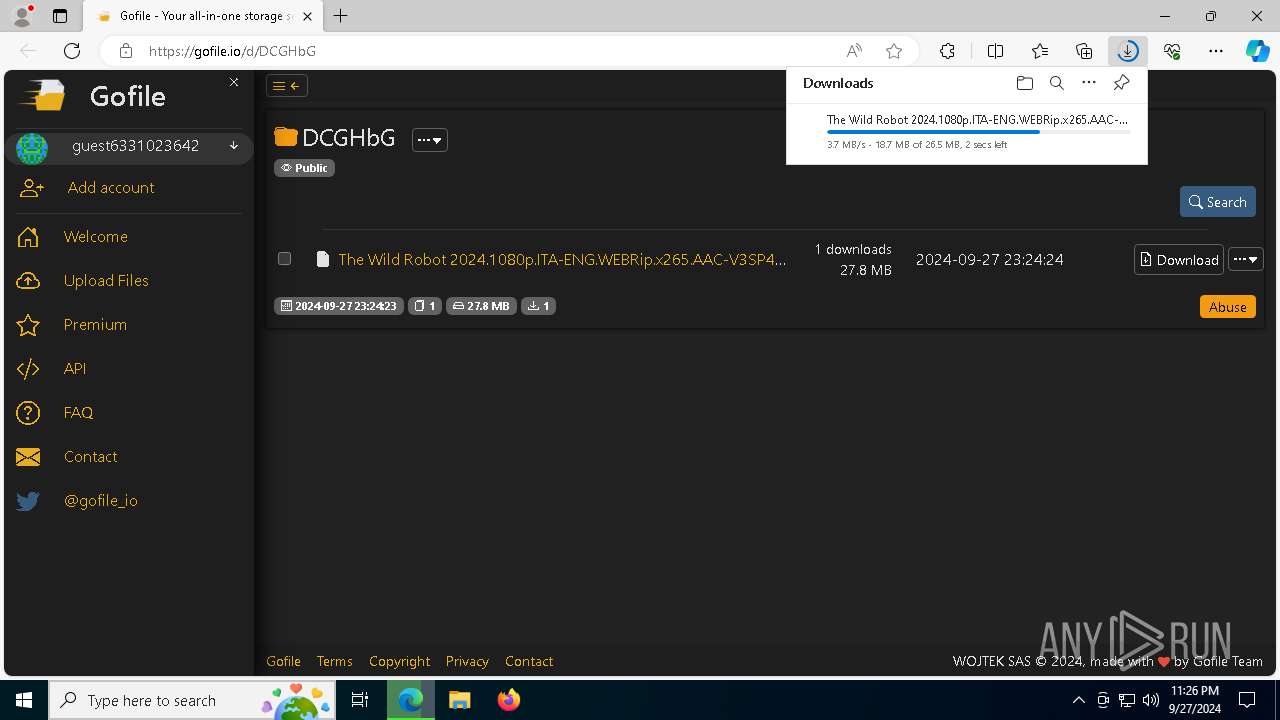Collapse sidebar with the menu arrow button
The image size is (1280, 720).
[x=287, y=86]
